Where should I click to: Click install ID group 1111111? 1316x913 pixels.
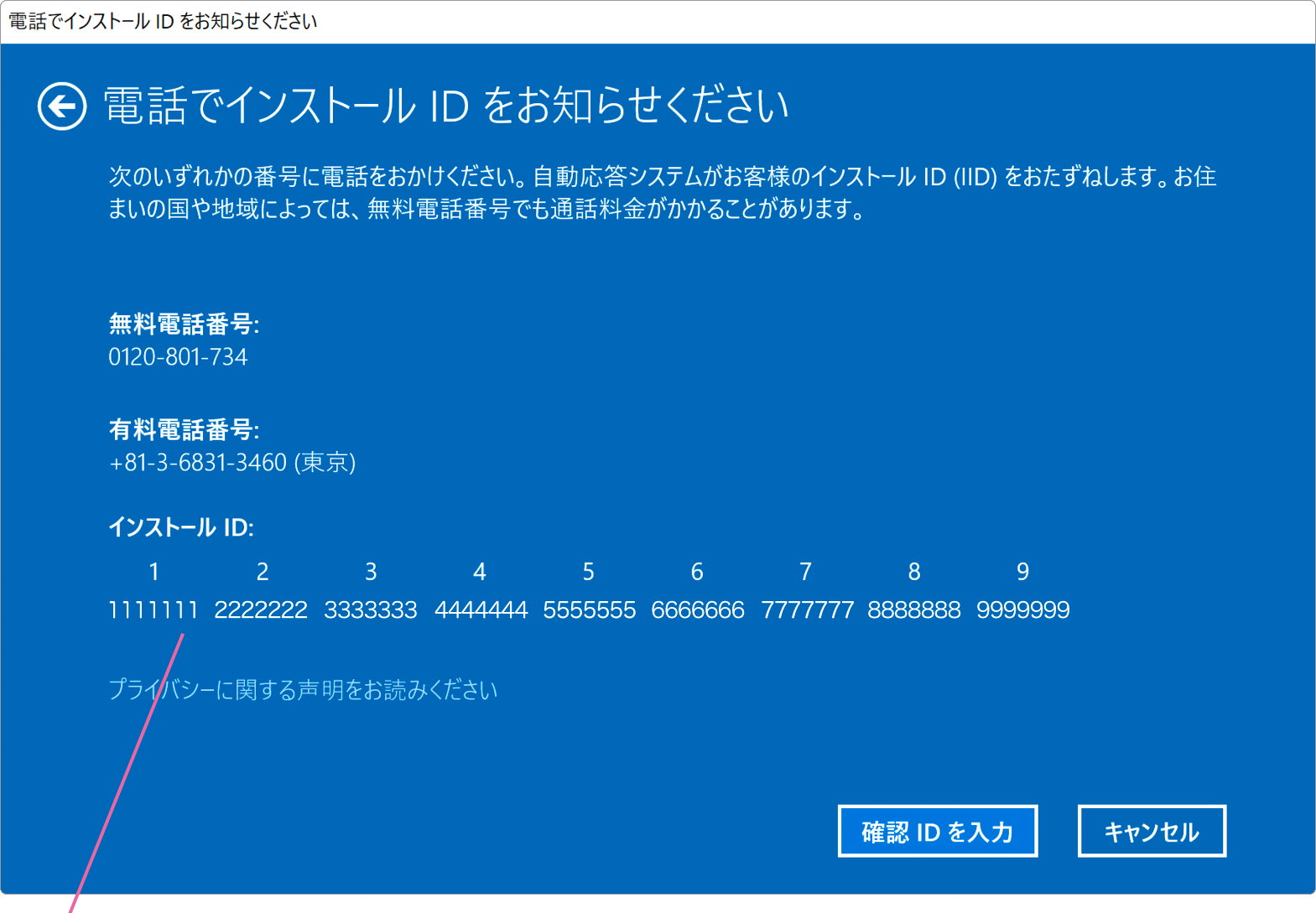(x=153, y=610)
